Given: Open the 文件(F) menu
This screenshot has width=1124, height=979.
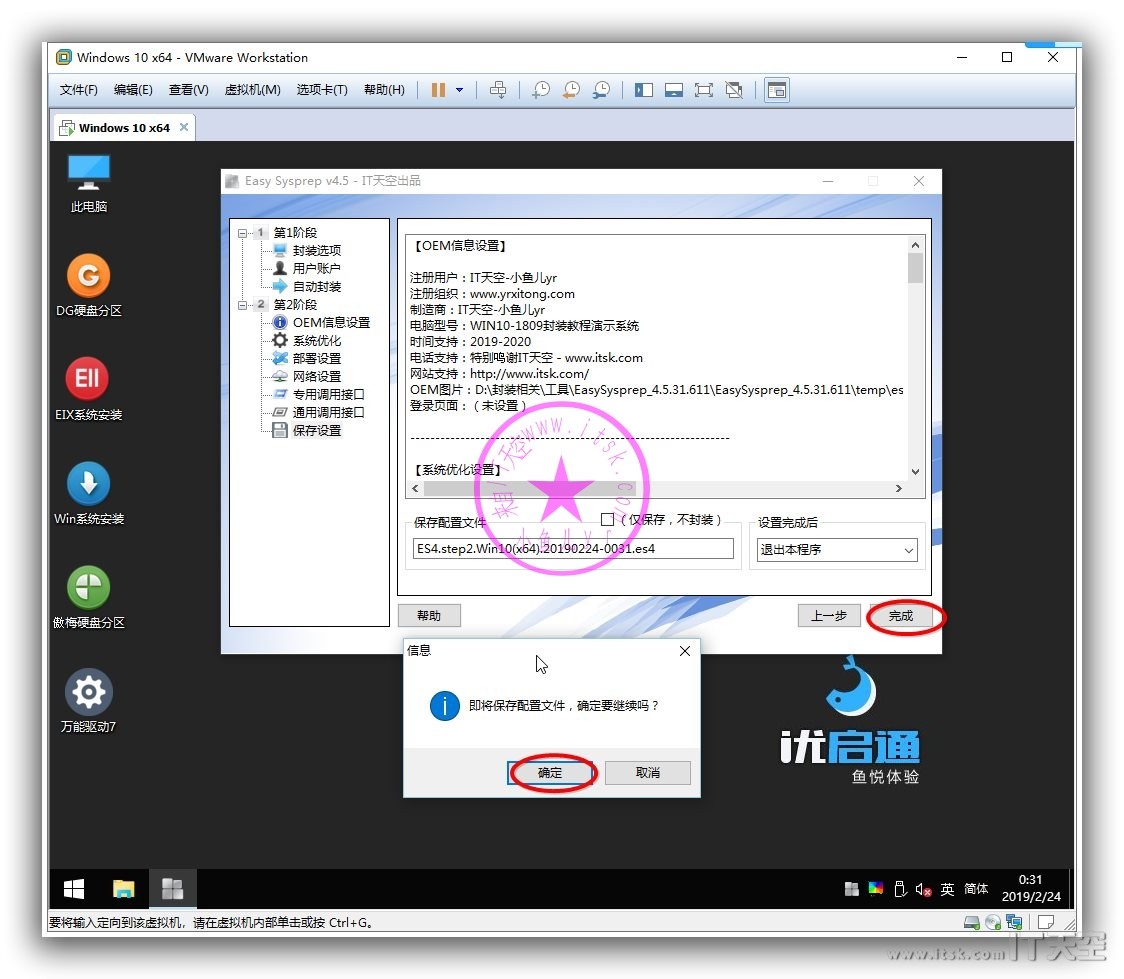Looking at the screenshot, I should tap(78, 90).
